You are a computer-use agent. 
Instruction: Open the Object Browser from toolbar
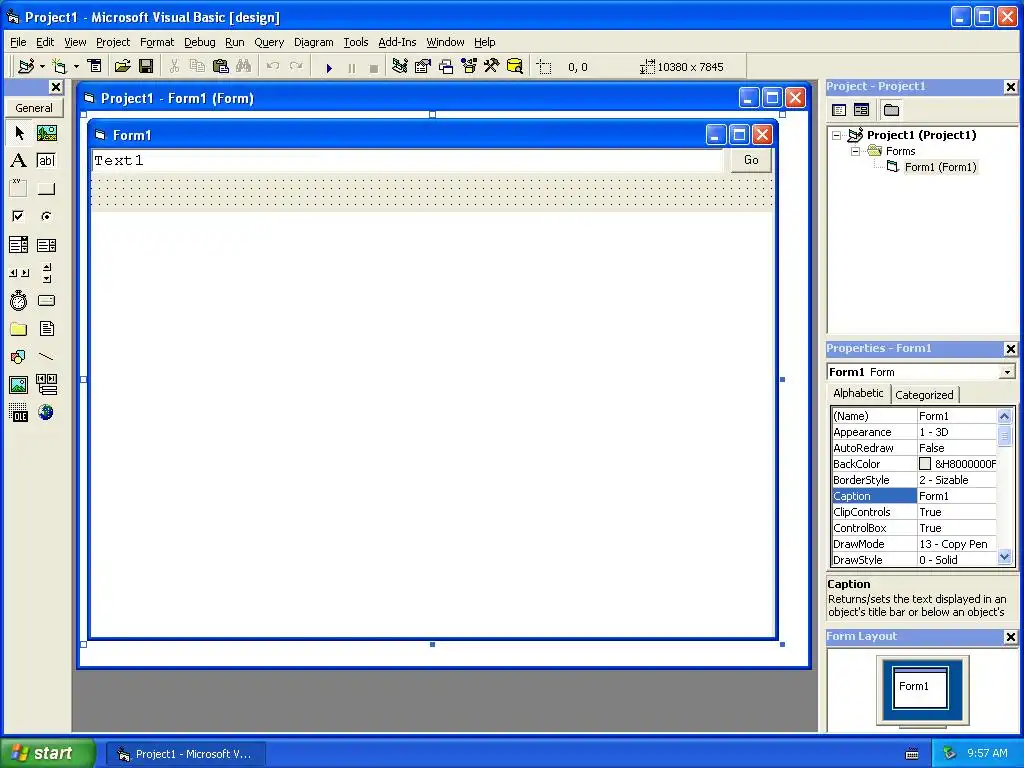click(469, 66)
